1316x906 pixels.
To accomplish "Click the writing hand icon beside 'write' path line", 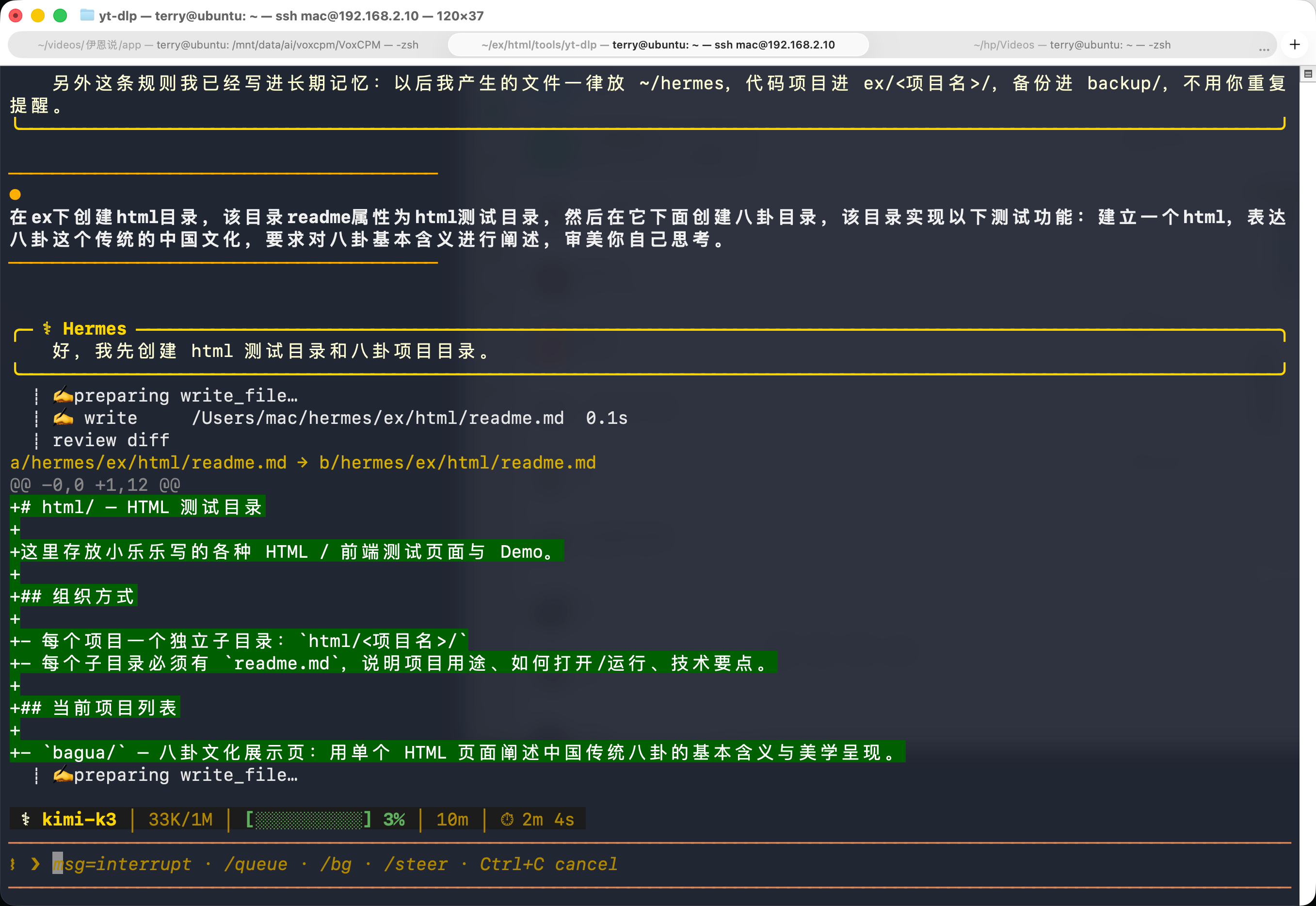I will [63, 419].
